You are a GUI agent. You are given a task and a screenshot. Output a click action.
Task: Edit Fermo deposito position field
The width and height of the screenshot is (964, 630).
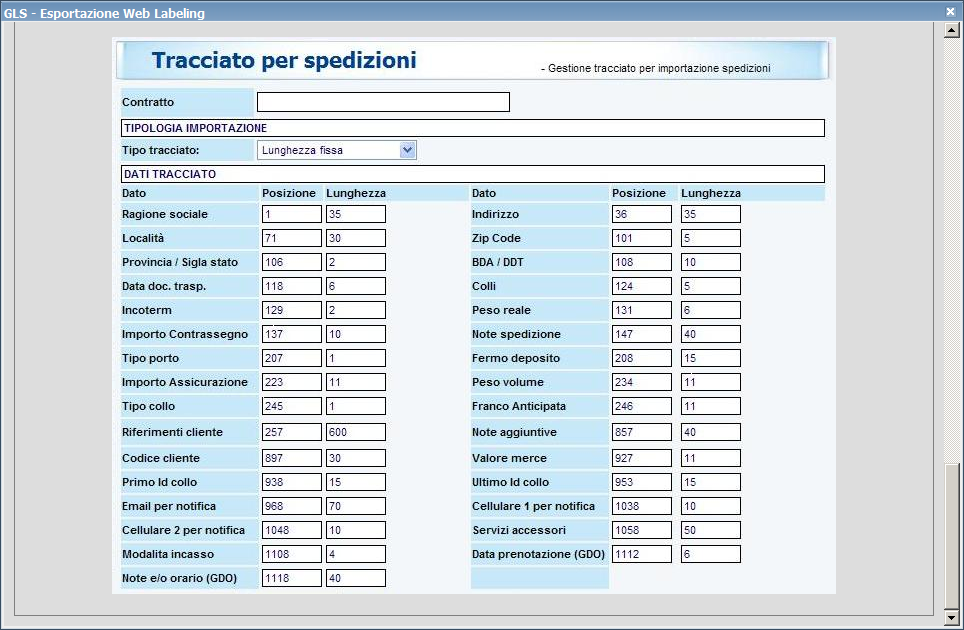pos(642,358)
